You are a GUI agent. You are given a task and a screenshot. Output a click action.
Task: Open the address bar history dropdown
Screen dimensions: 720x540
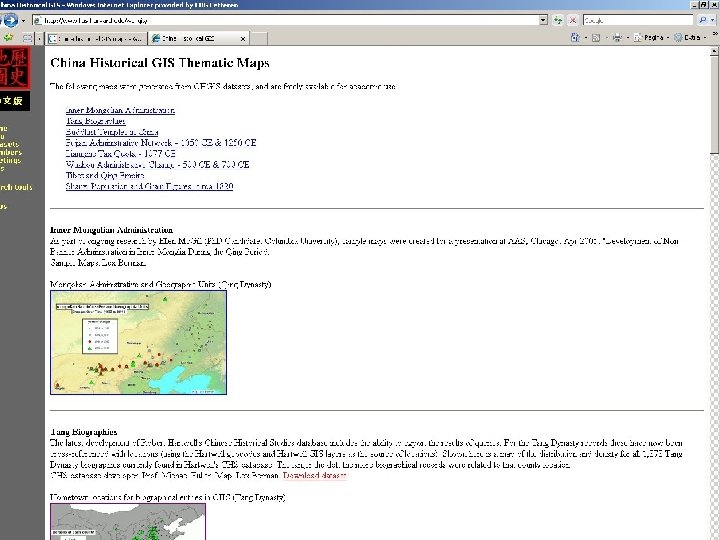[544, 20]
